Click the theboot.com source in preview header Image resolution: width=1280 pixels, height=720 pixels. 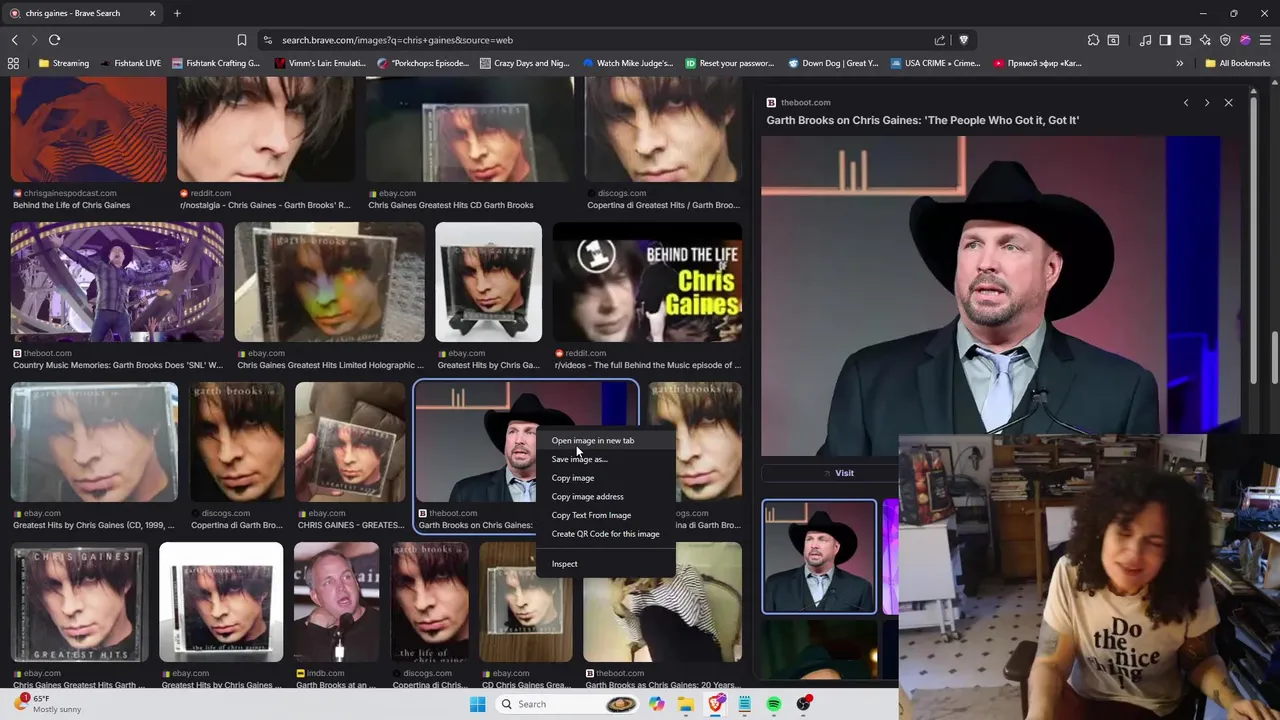click(805, 103)
